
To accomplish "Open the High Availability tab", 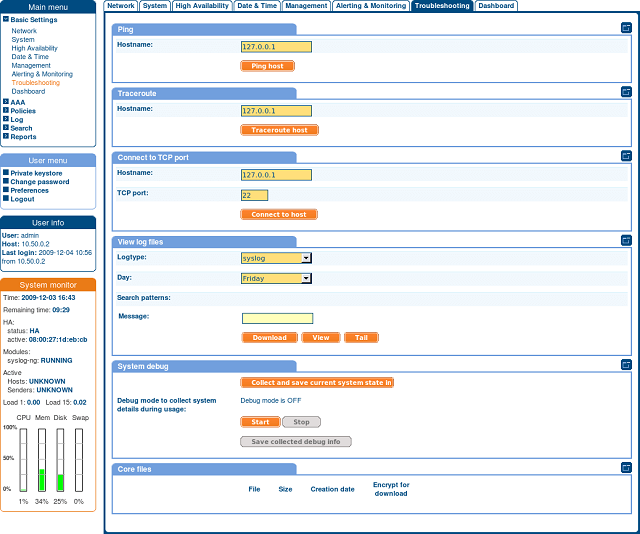I will point(202,6).
